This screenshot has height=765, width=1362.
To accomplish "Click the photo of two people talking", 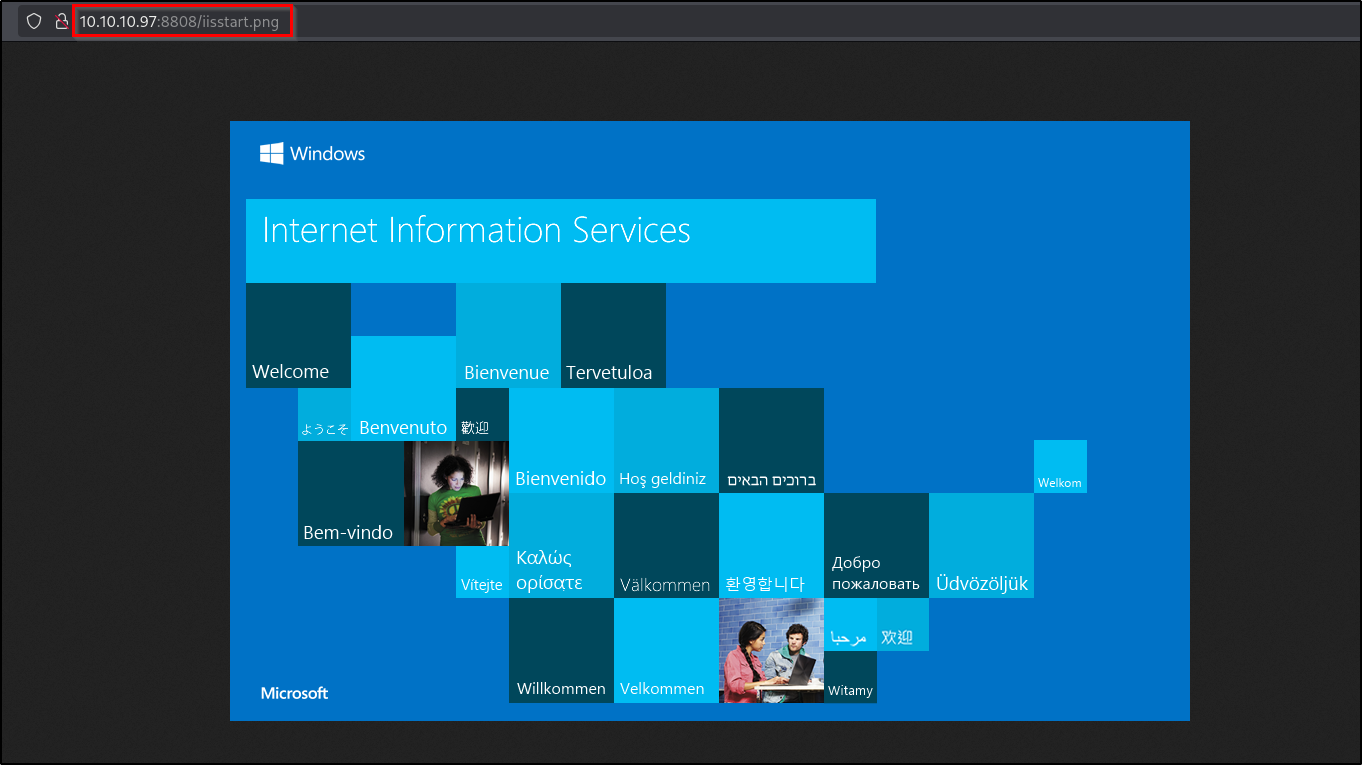I will pos(771,650).
